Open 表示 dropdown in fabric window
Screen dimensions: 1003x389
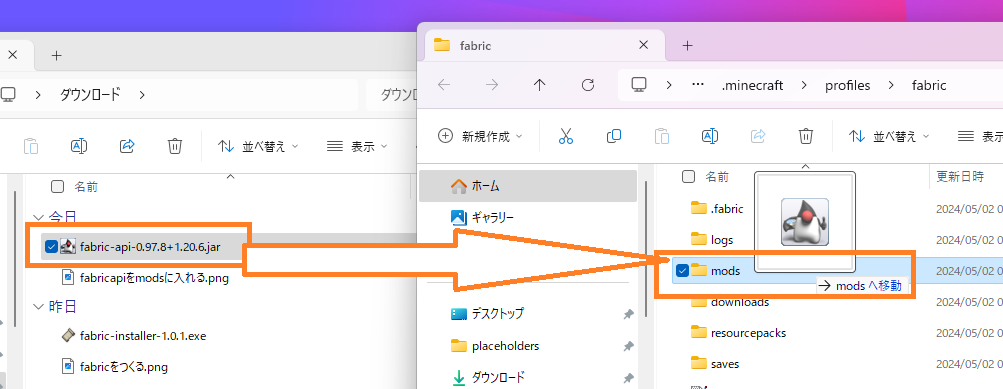point(979,136)
